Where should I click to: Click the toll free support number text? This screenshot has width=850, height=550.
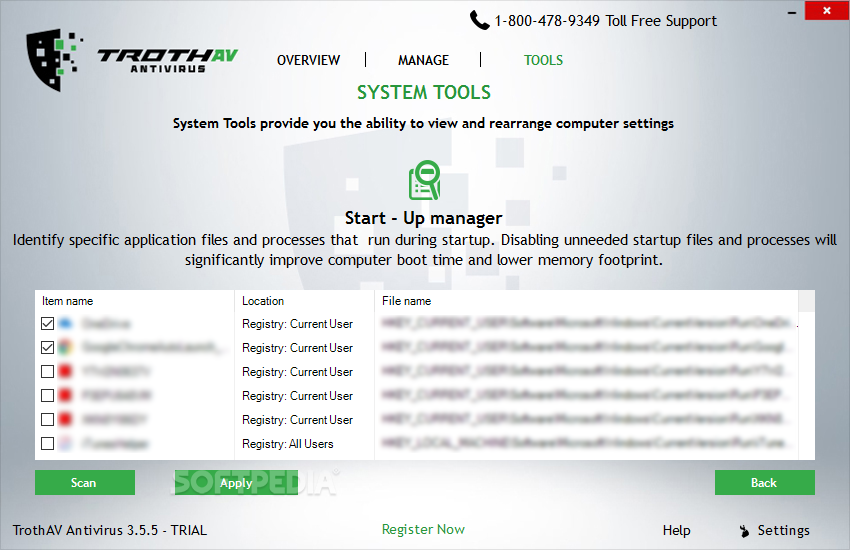(x=606, y=21)
